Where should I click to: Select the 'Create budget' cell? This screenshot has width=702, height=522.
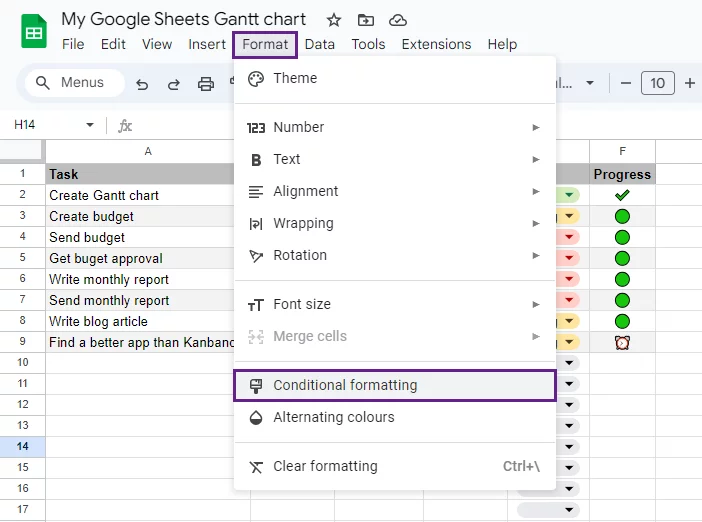coord(140,216)
